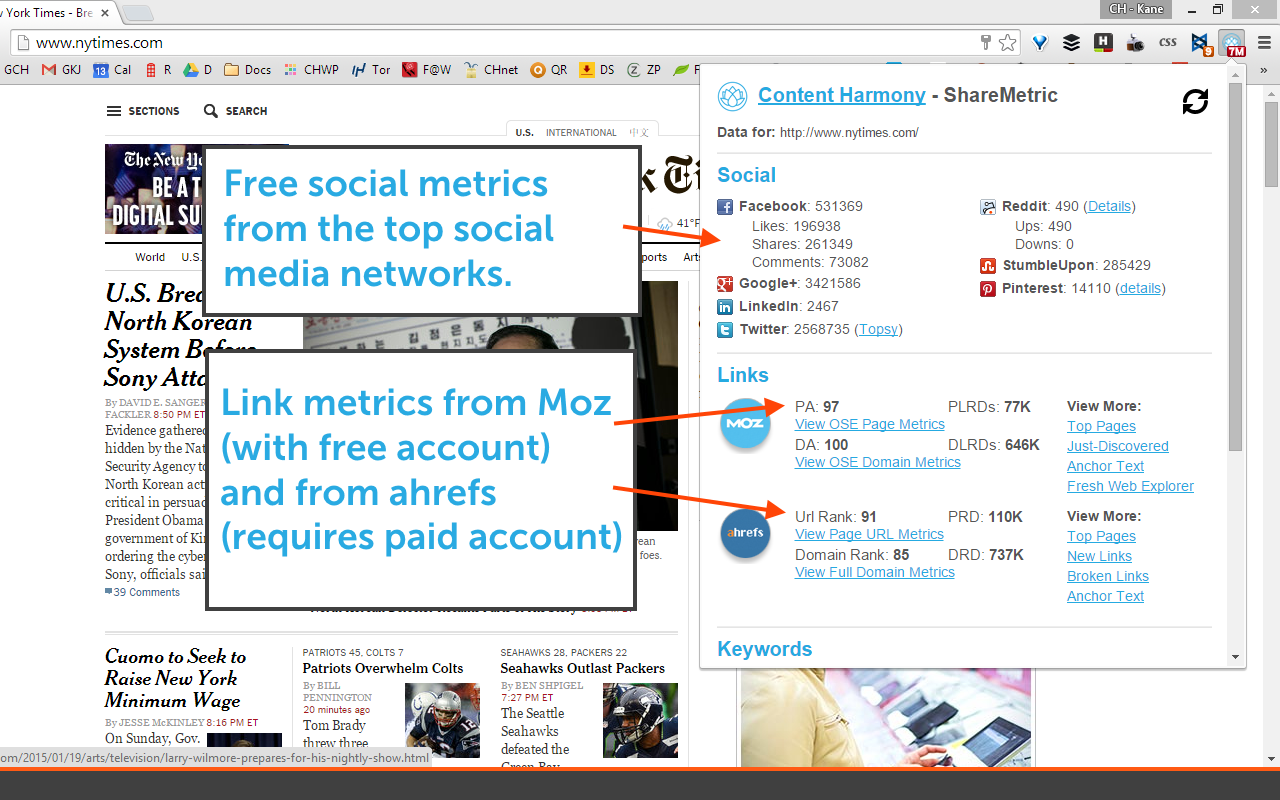Open a new browser tab
1280x800 pixels.
(137, 13)
